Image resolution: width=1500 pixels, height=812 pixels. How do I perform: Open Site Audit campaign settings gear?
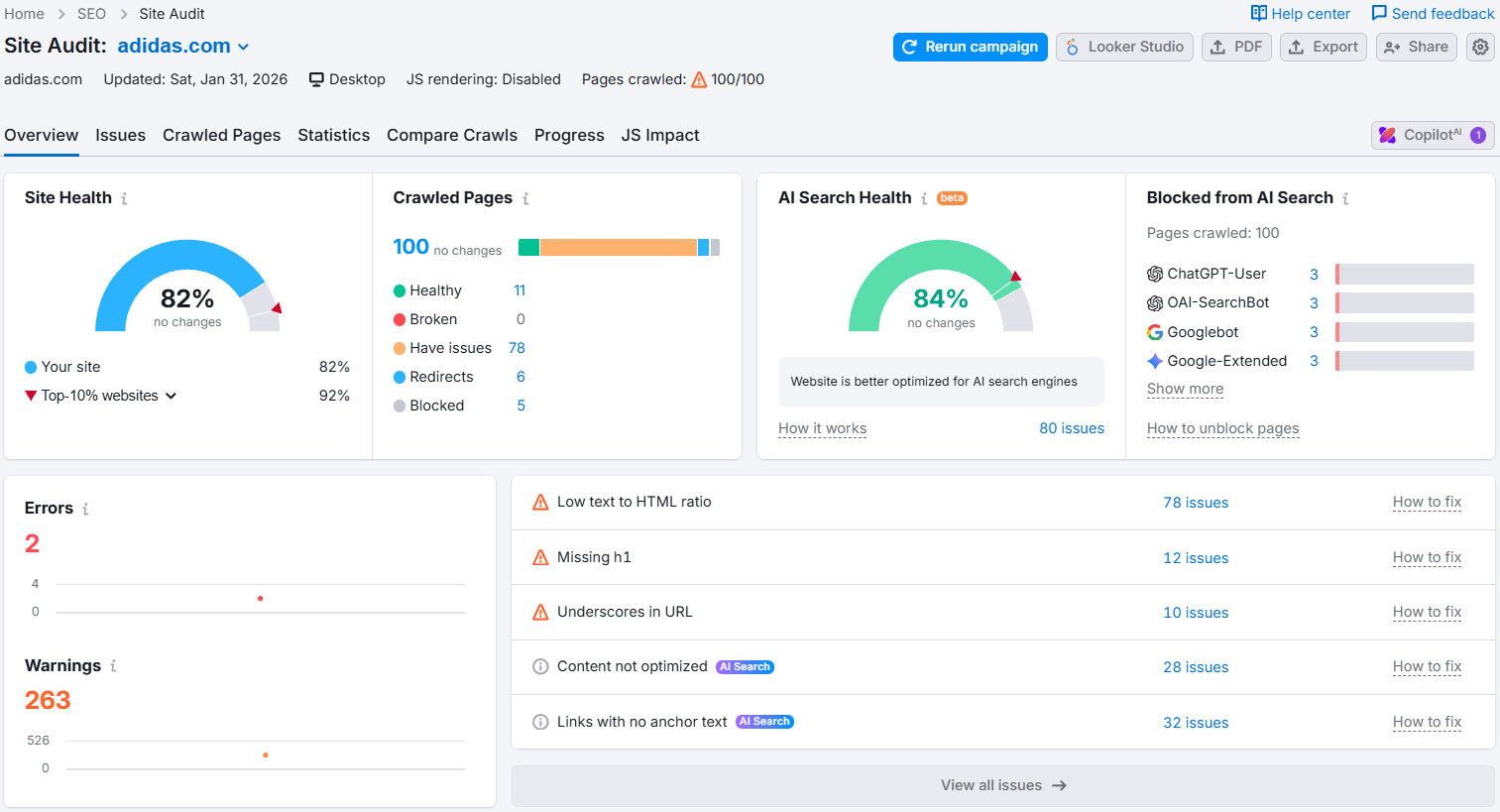click(1480, 47)
